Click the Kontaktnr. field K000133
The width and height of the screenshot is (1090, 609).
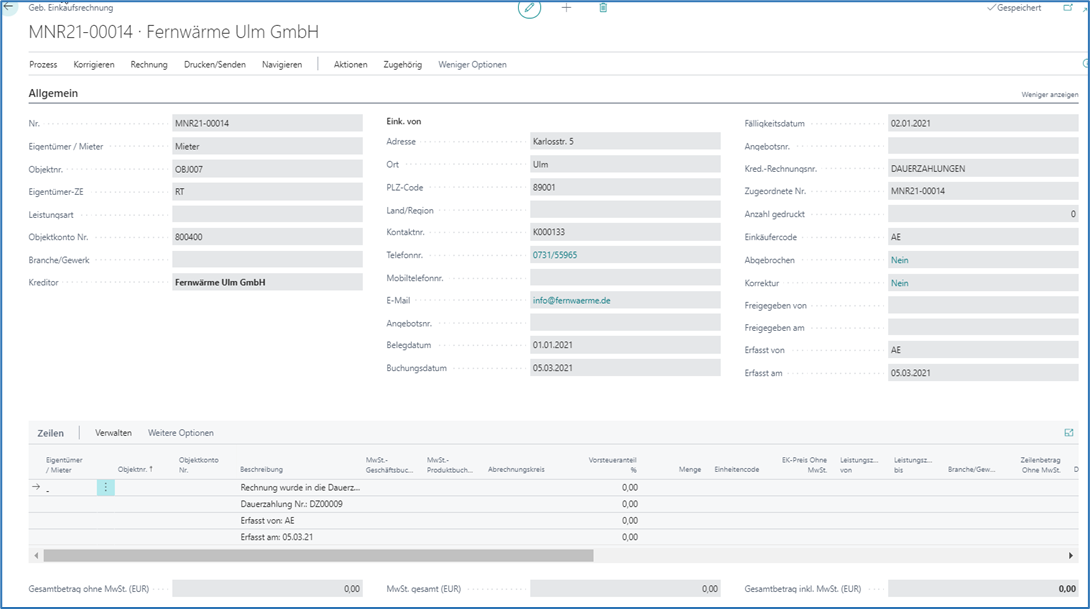point(625,232)
